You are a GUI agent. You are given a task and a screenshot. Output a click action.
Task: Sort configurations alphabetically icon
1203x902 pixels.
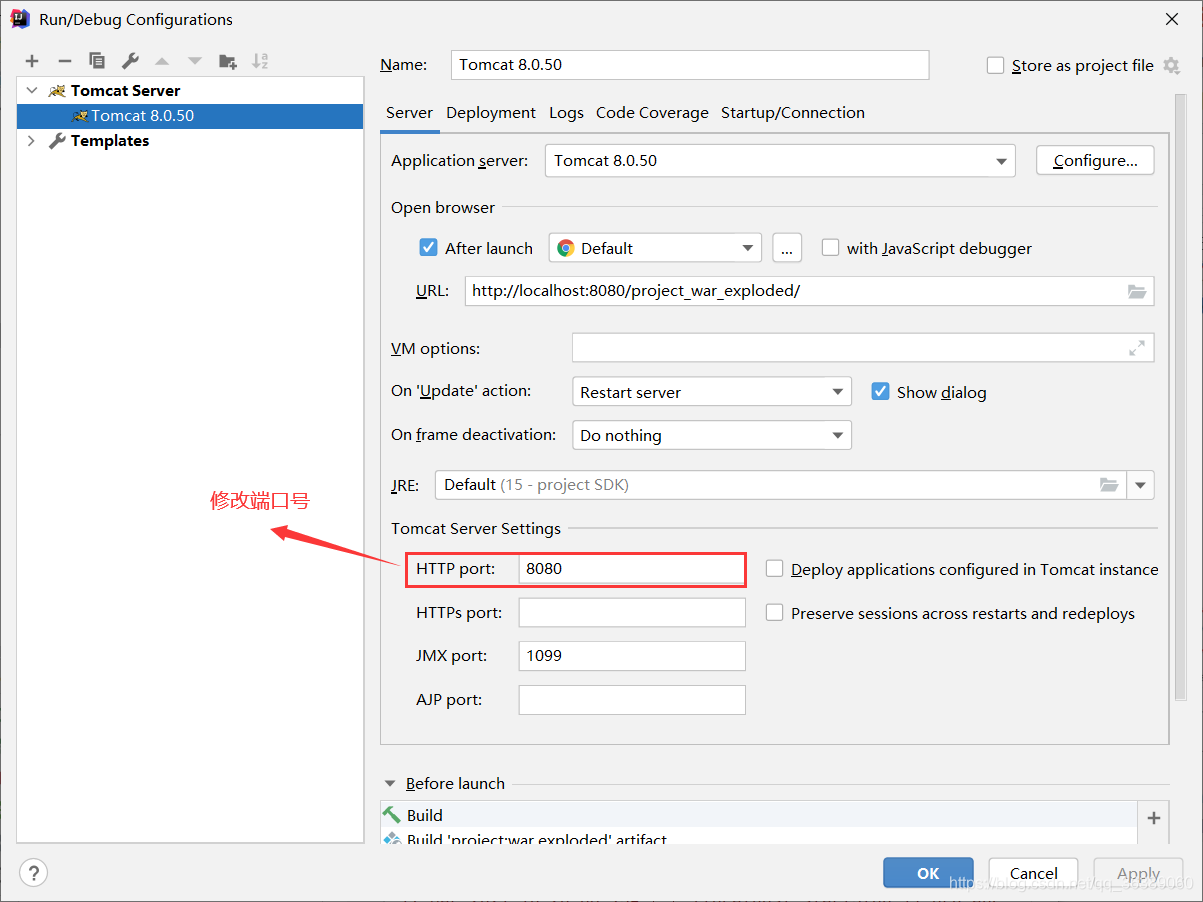(260, 61)
